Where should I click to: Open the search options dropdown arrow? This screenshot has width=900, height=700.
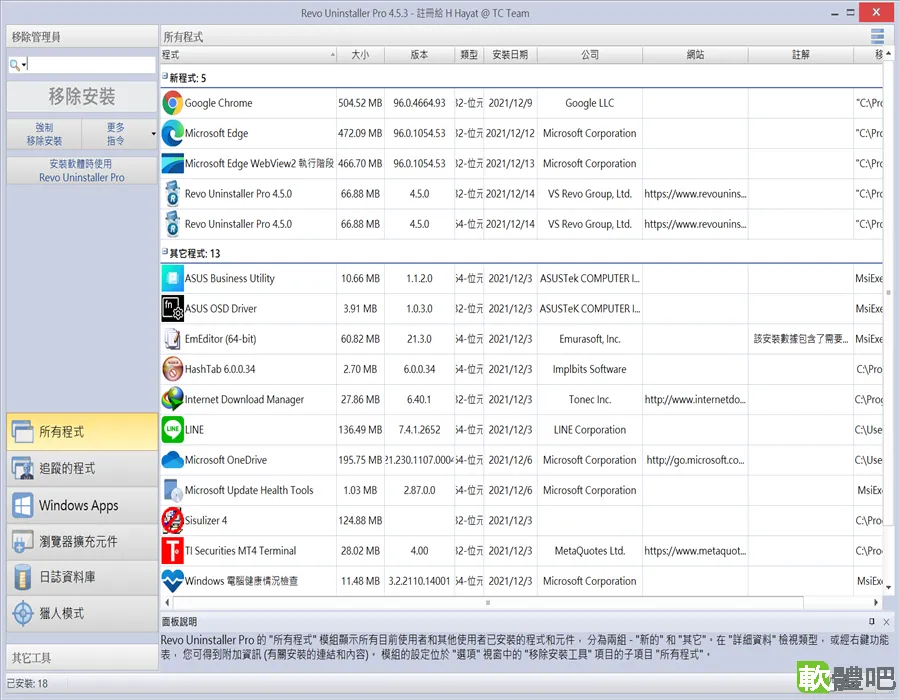coord(24,65)
